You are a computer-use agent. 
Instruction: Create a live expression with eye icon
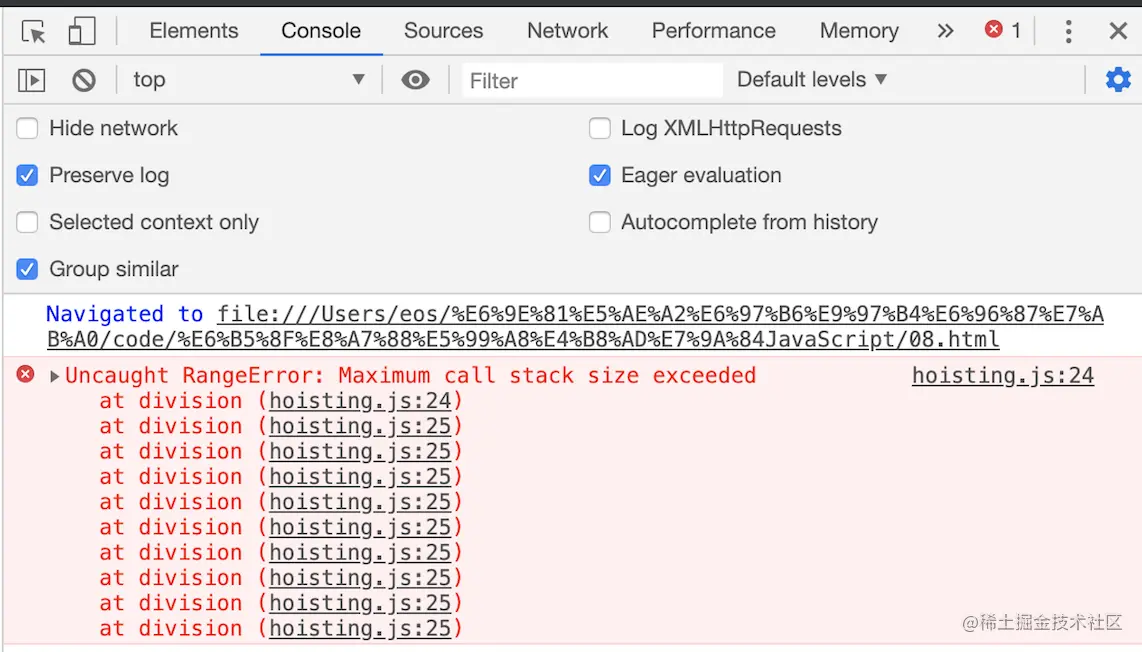click(x=415, y=80)
